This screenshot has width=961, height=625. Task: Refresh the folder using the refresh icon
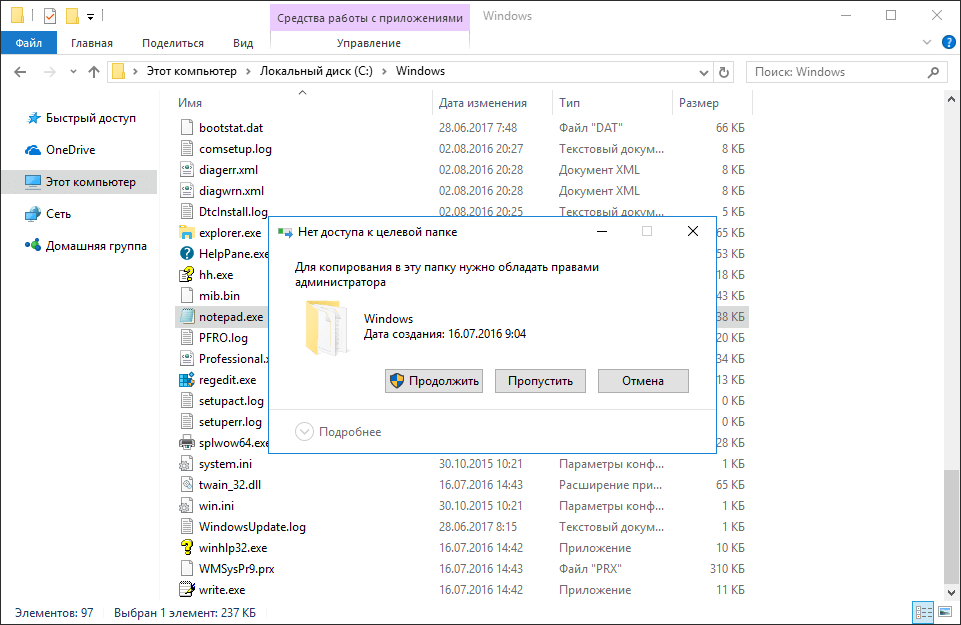click(x=723, y=71)
